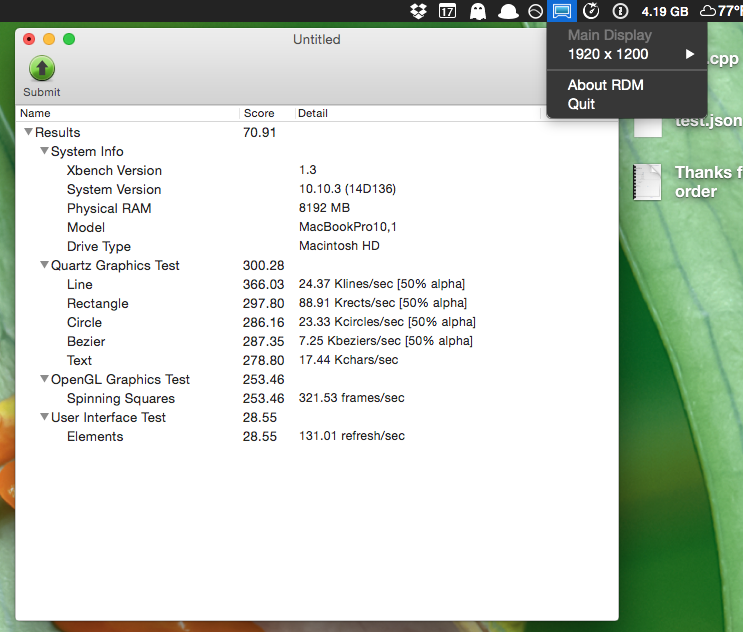Image resolution: width=743 pixels, height=632 pixels.
Task: Select the Xbench Version row
Action: pos(317,170)
